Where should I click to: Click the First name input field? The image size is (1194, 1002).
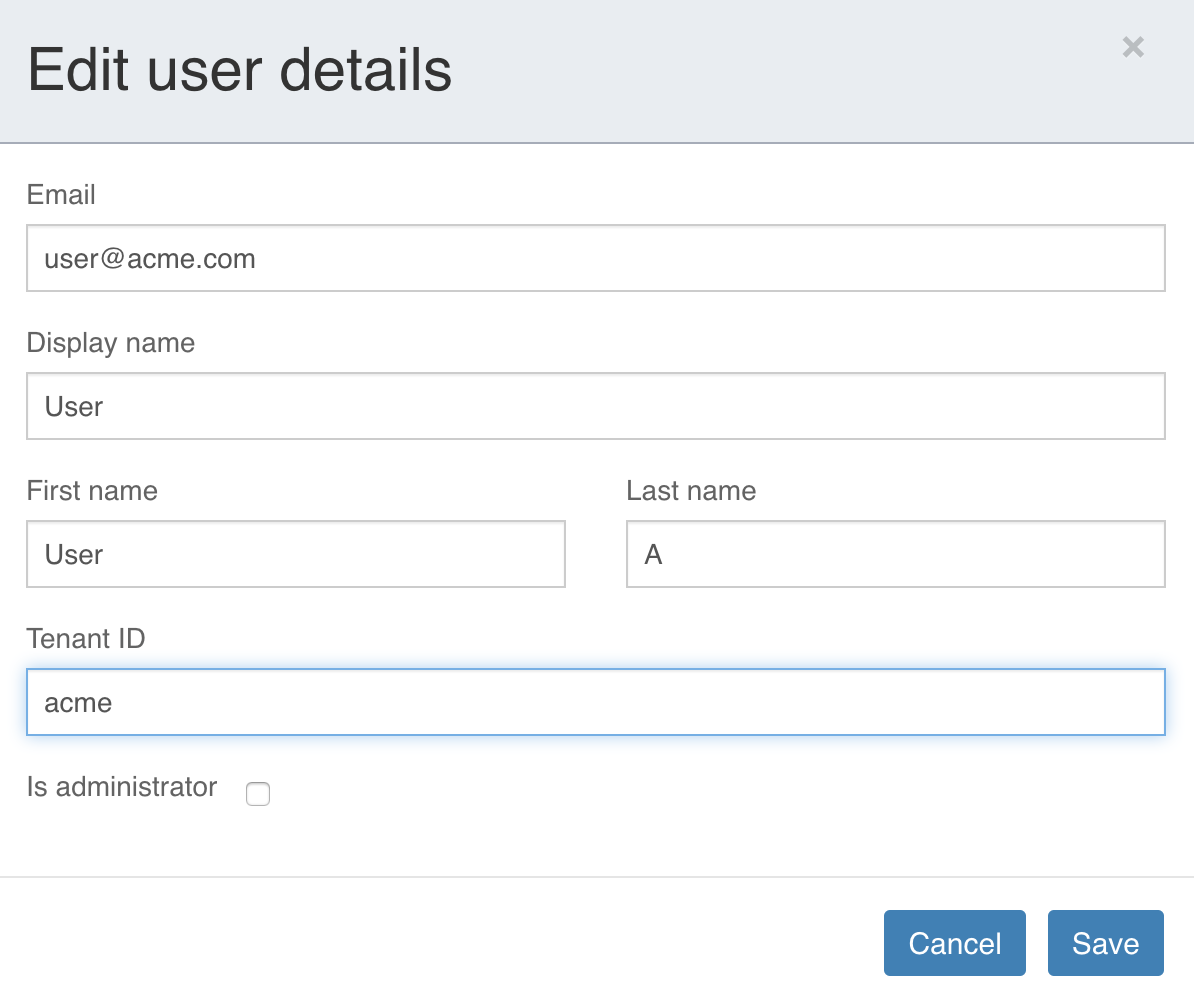[x=295, y=554]
